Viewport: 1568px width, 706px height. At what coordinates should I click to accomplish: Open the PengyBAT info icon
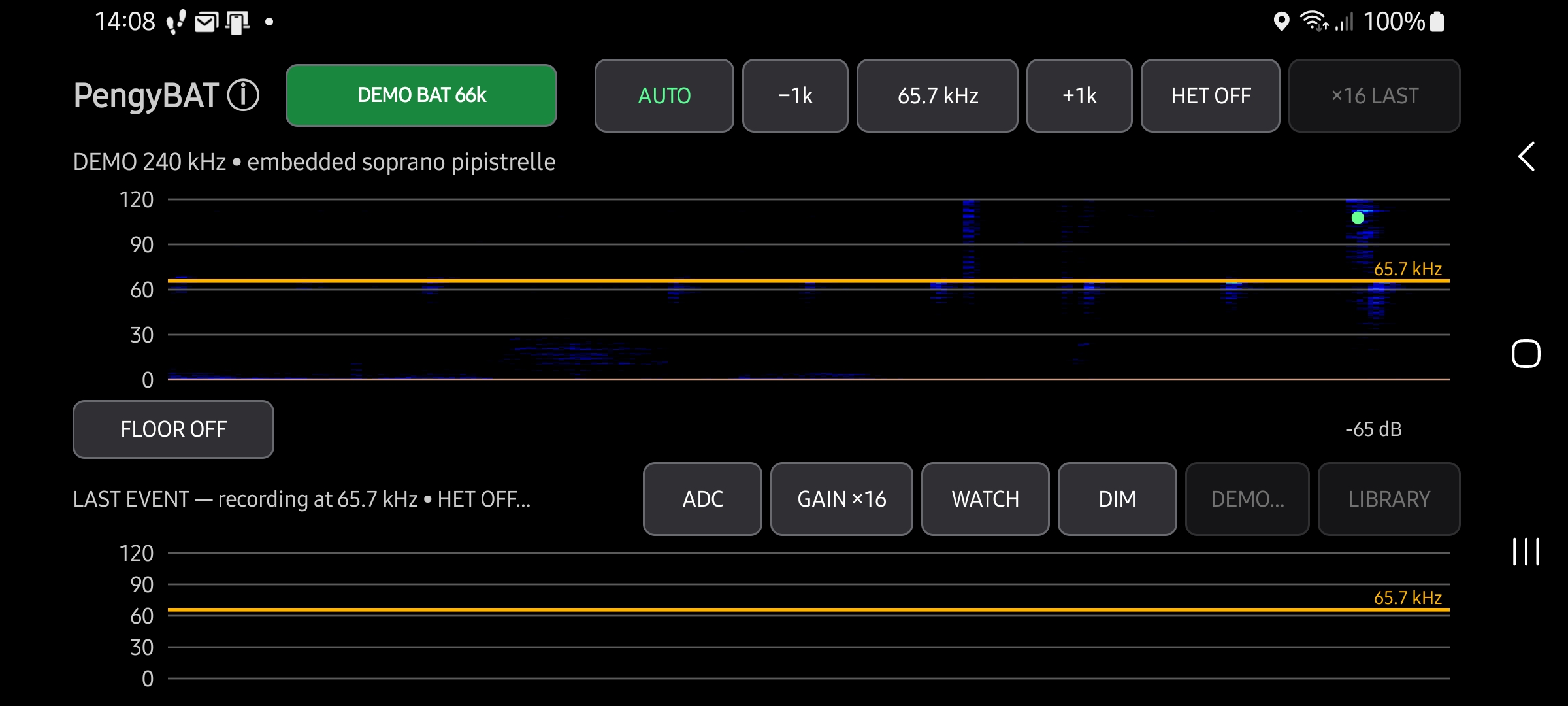(243, 95)
